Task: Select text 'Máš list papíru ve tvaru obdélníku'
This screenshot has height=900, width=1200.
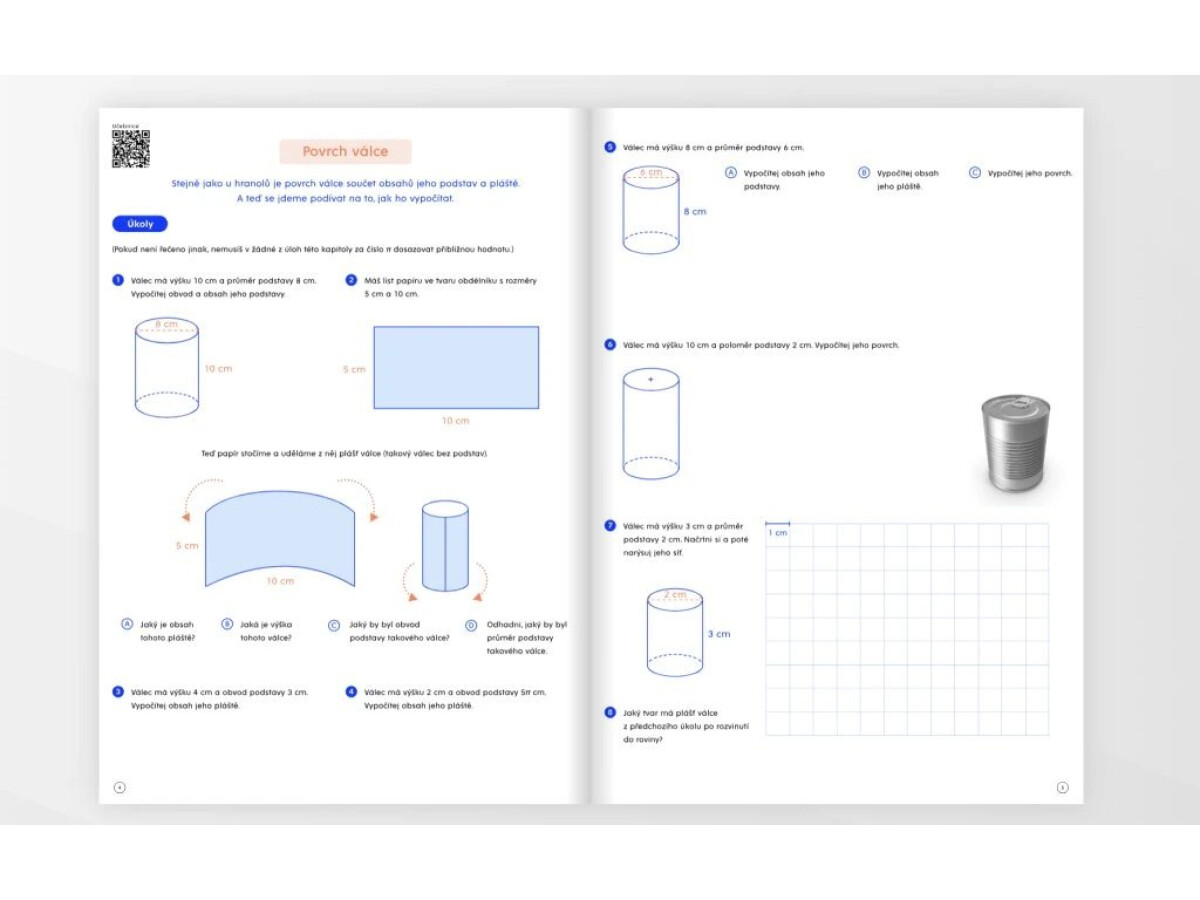Action: coord(450,281)
